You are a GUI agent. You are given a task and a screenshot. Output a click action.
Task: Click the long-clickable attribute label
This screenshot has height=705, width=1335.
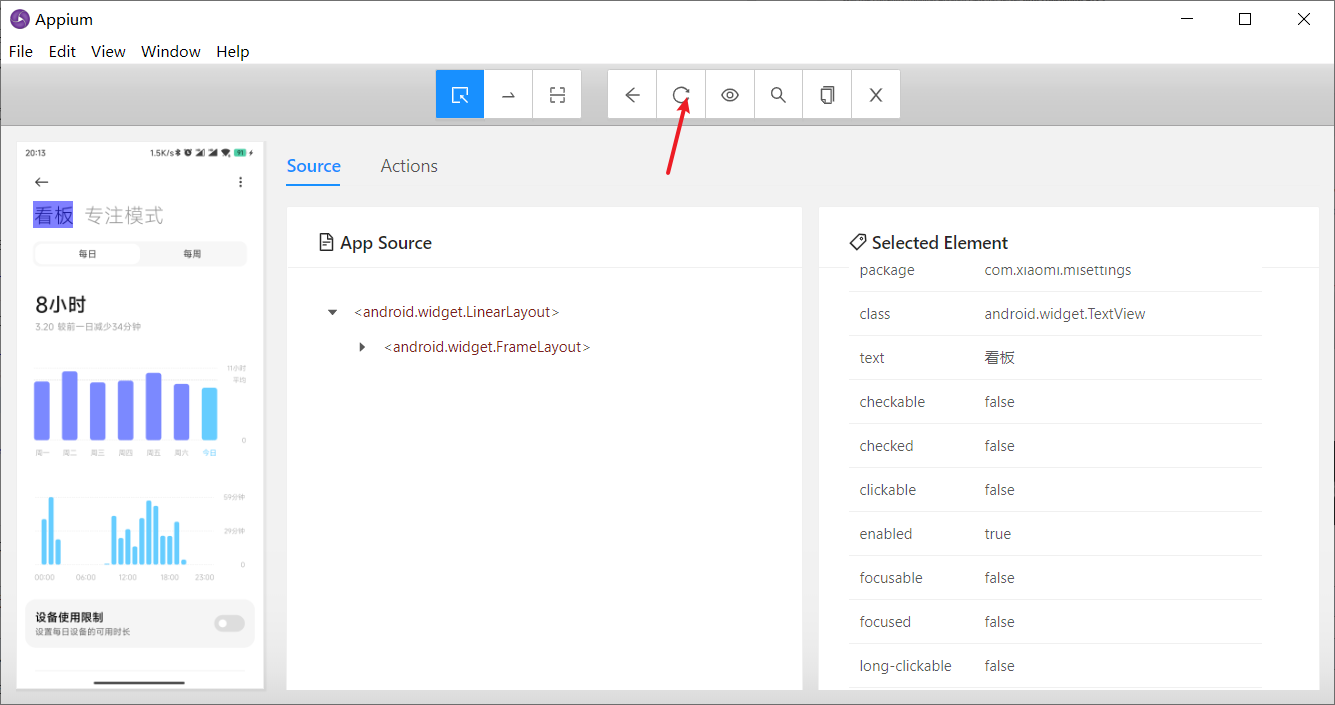(906, 666)
